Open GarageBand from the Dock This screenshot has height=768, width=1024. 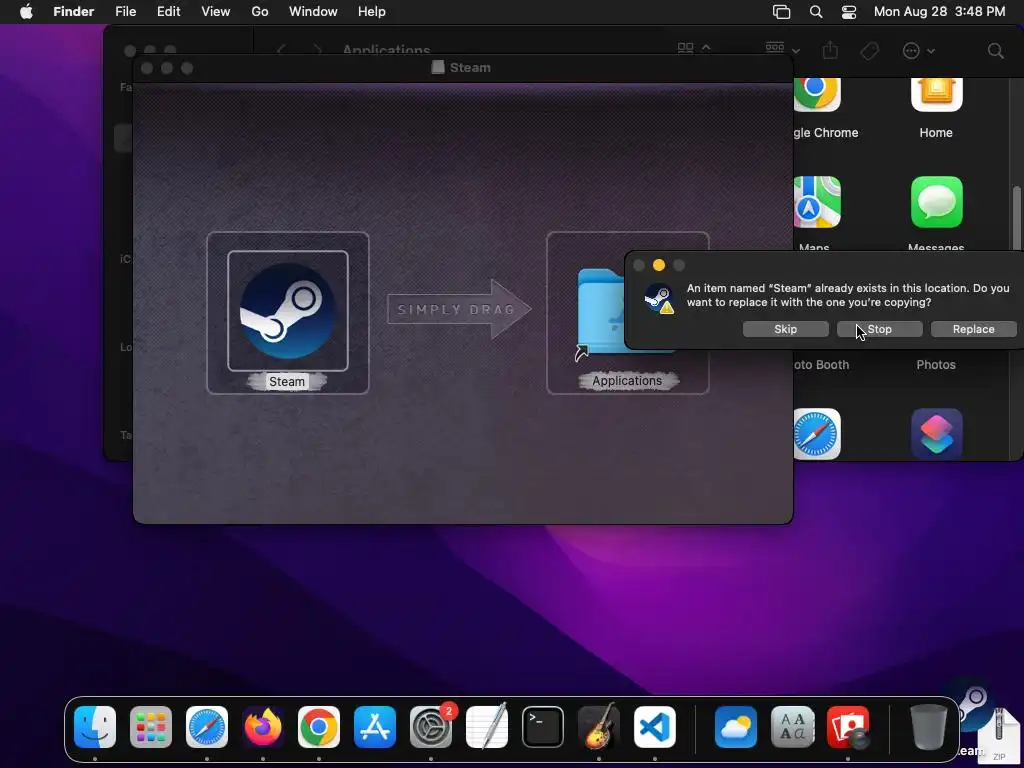599,726
